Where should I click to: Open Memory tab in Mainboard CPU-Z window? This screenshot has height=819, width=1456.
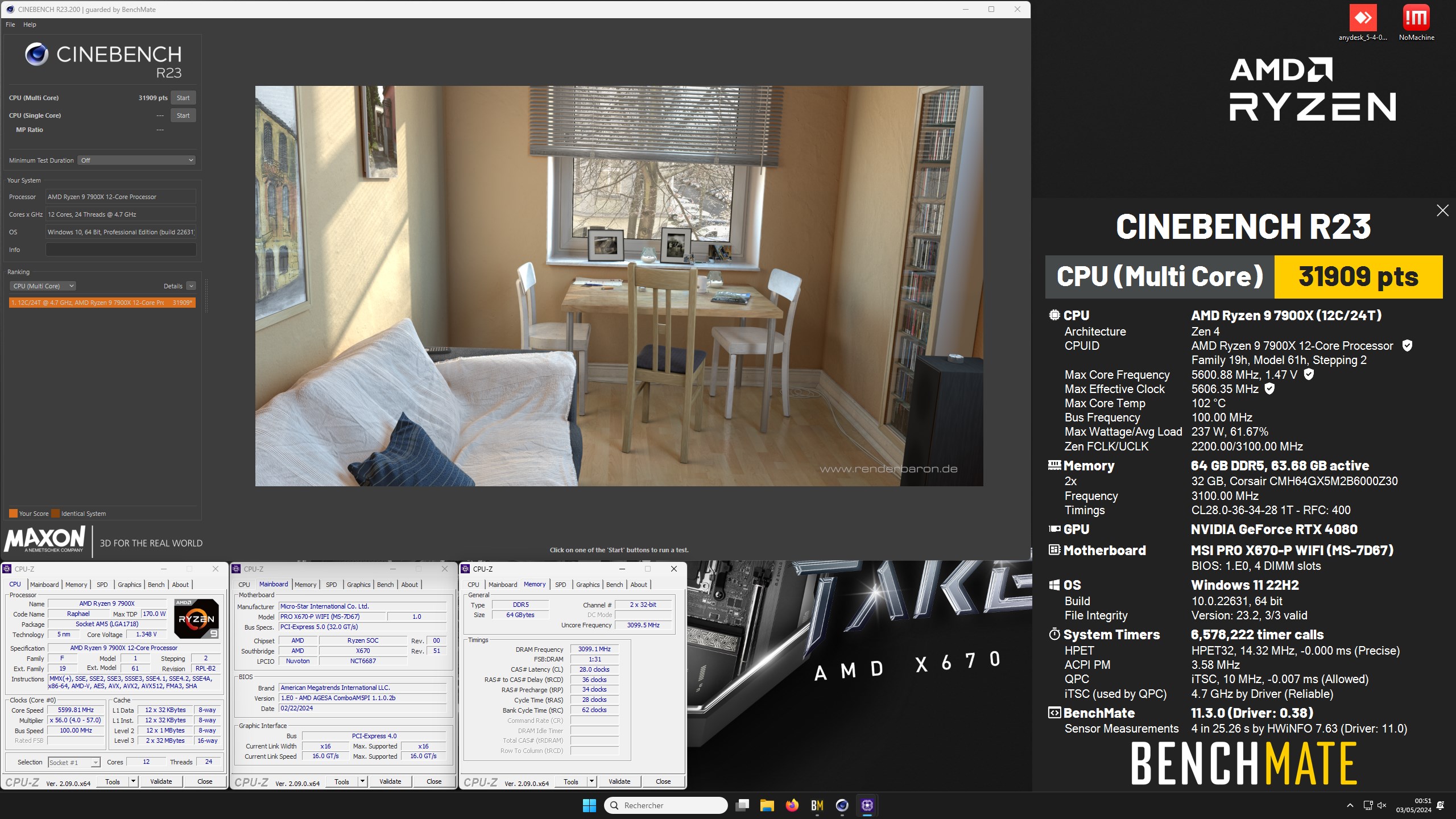click(305, 585)
